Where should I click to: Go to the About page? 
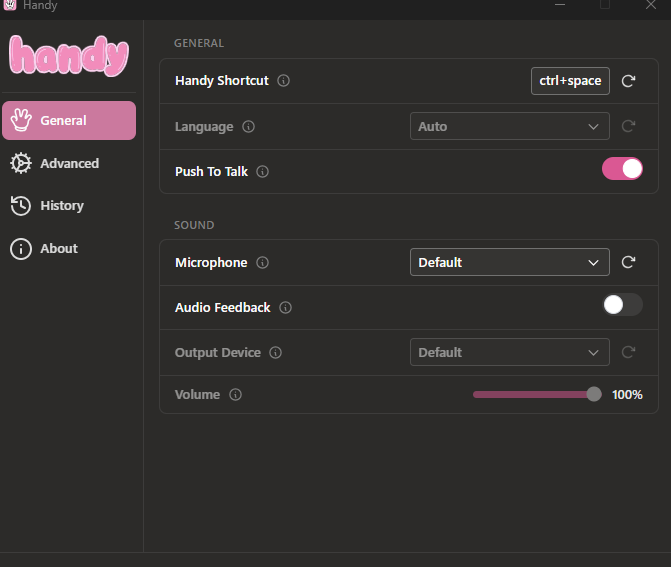pos(58,249)
